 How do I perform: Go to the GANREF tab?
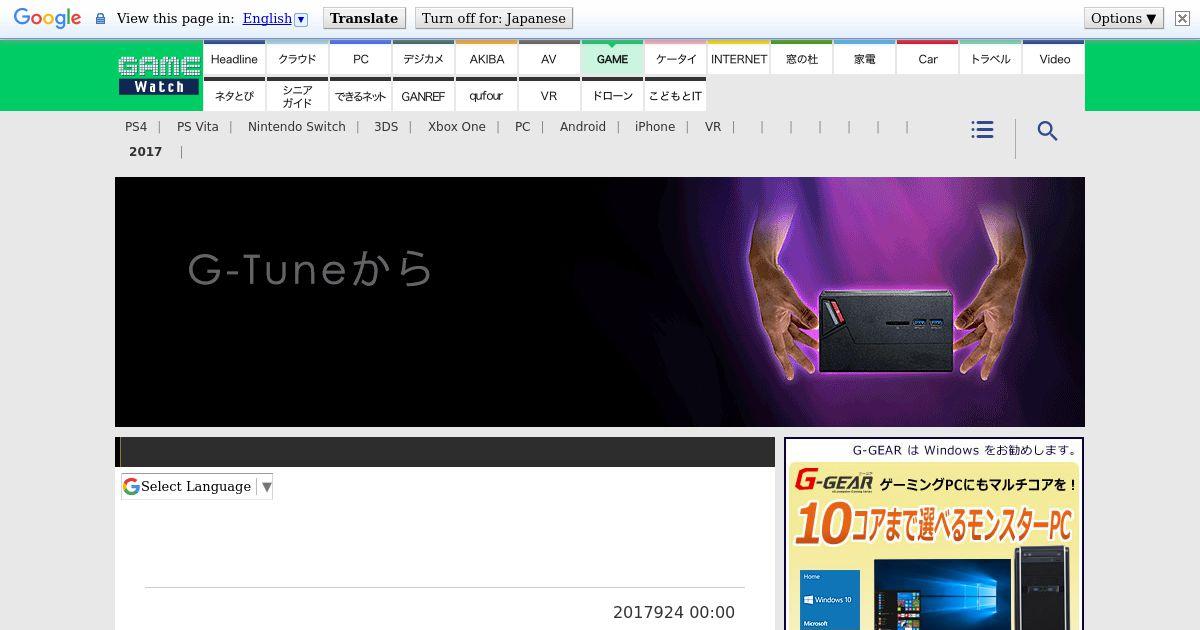point(423,95)
